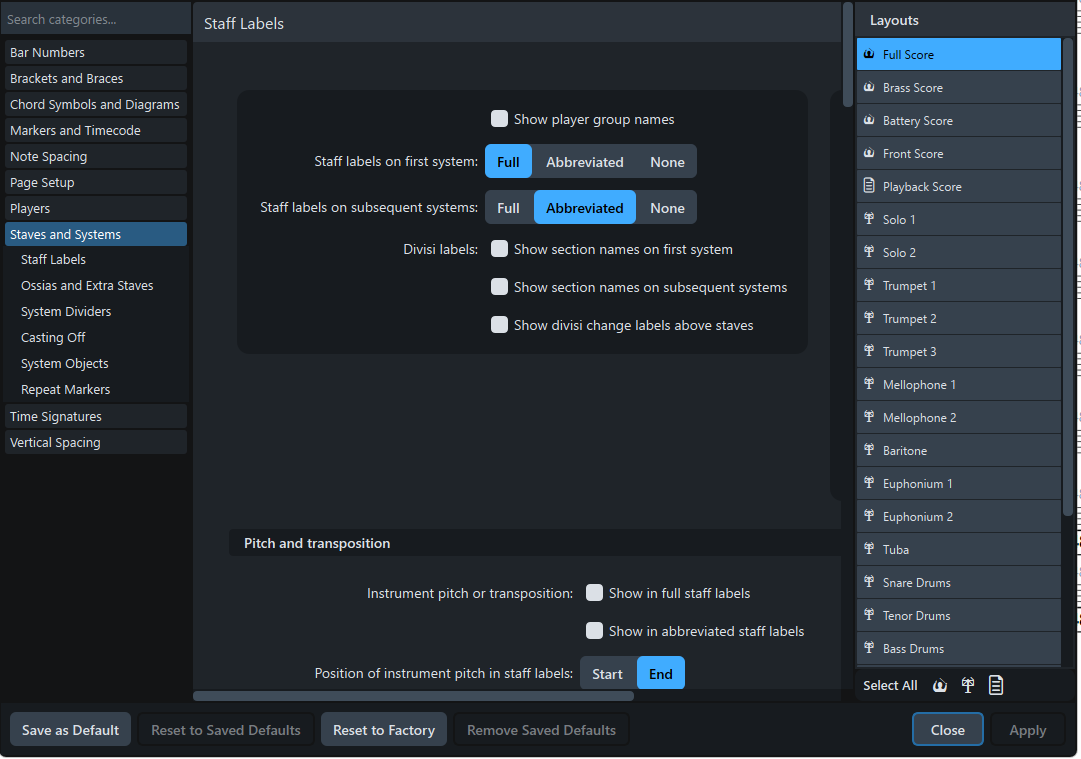The width and height of the screenshot is (1081, 759).
Task: Expand the Vertical Spacing category
Action: pos(95,442)
